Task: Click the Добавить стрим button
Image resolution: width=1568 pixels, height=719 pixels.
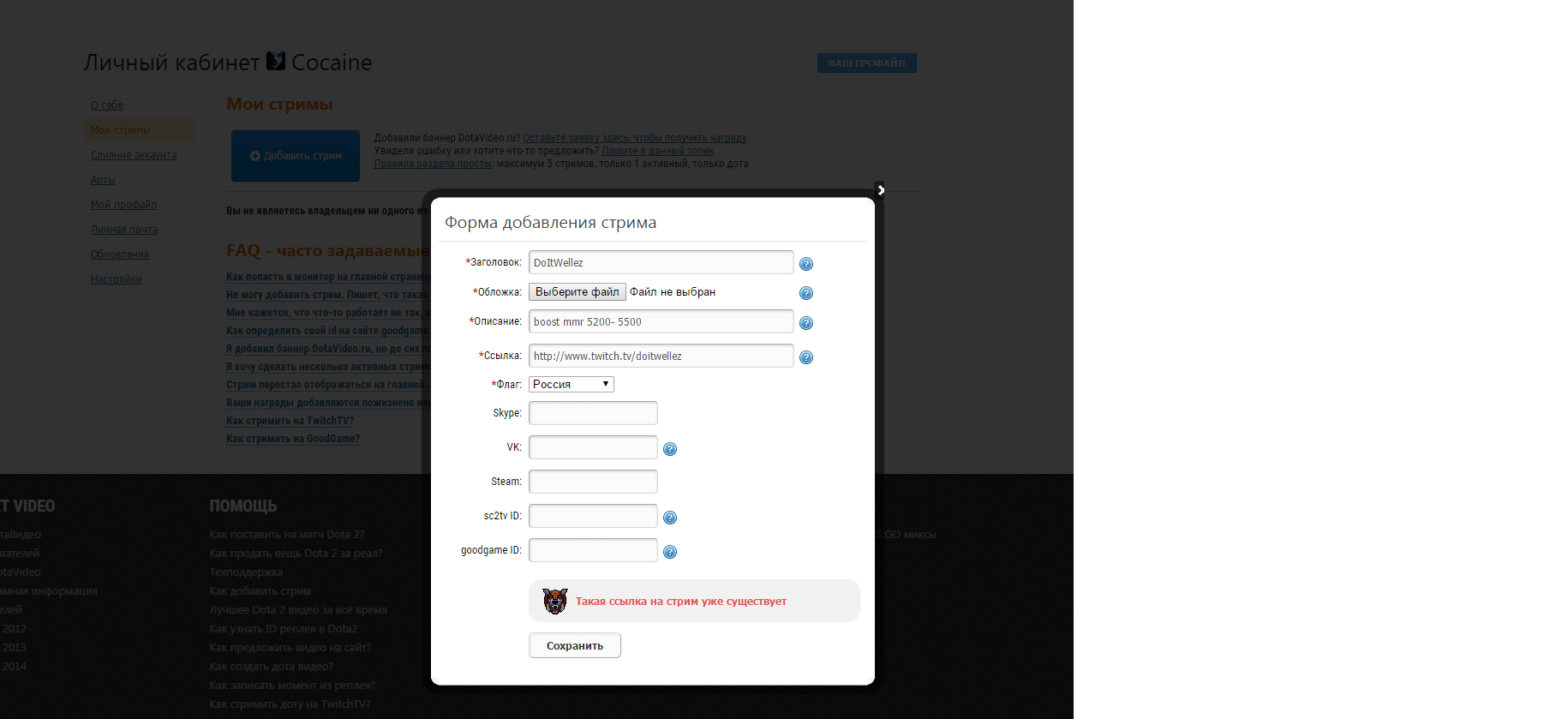Action: pyautogui.click(x=296, y=156)
